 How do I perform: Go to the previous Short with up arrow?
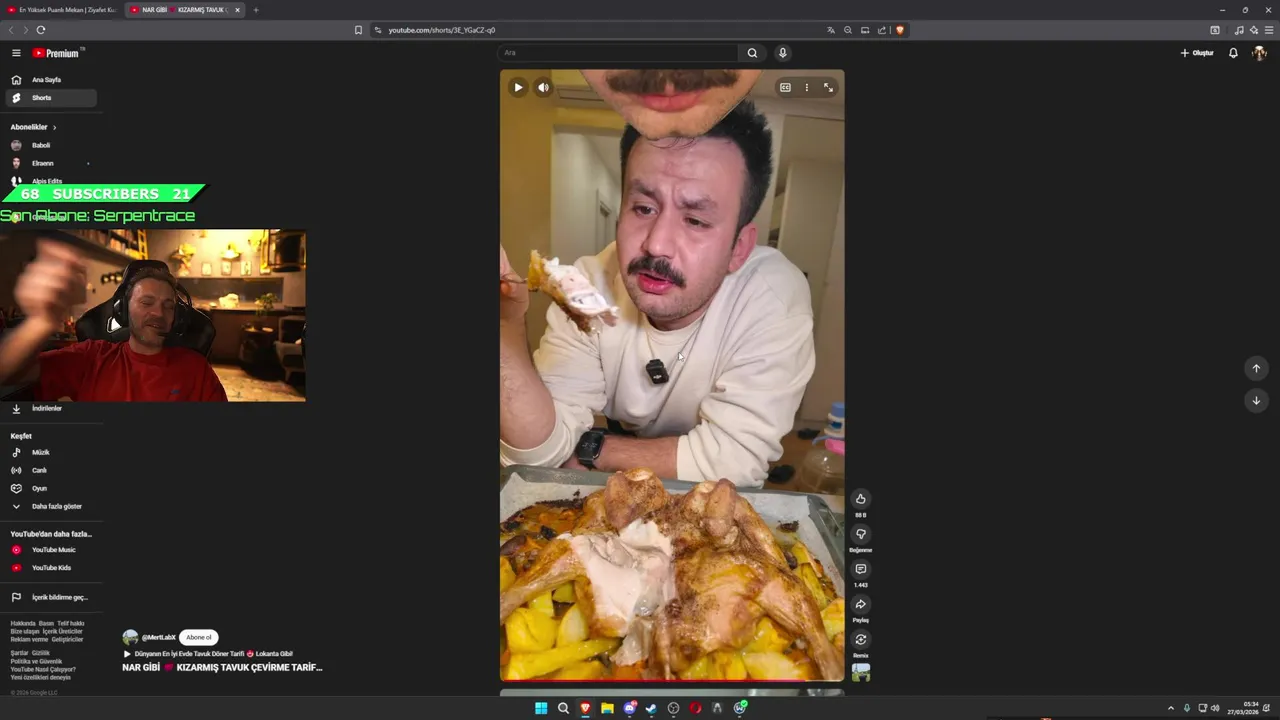pyautogui.click(x=1256, y=368)
